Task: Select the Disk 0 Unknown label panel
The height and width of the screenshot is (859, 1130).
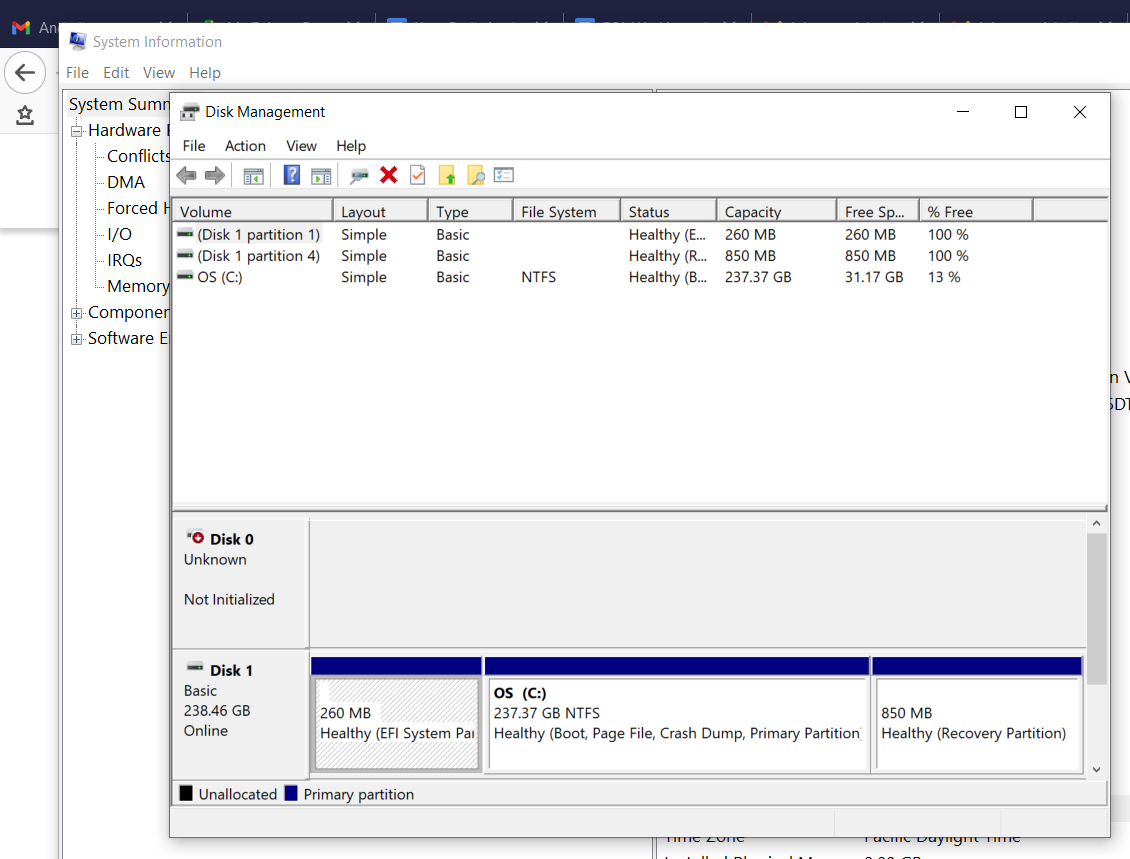Action: tap(241, 582)
